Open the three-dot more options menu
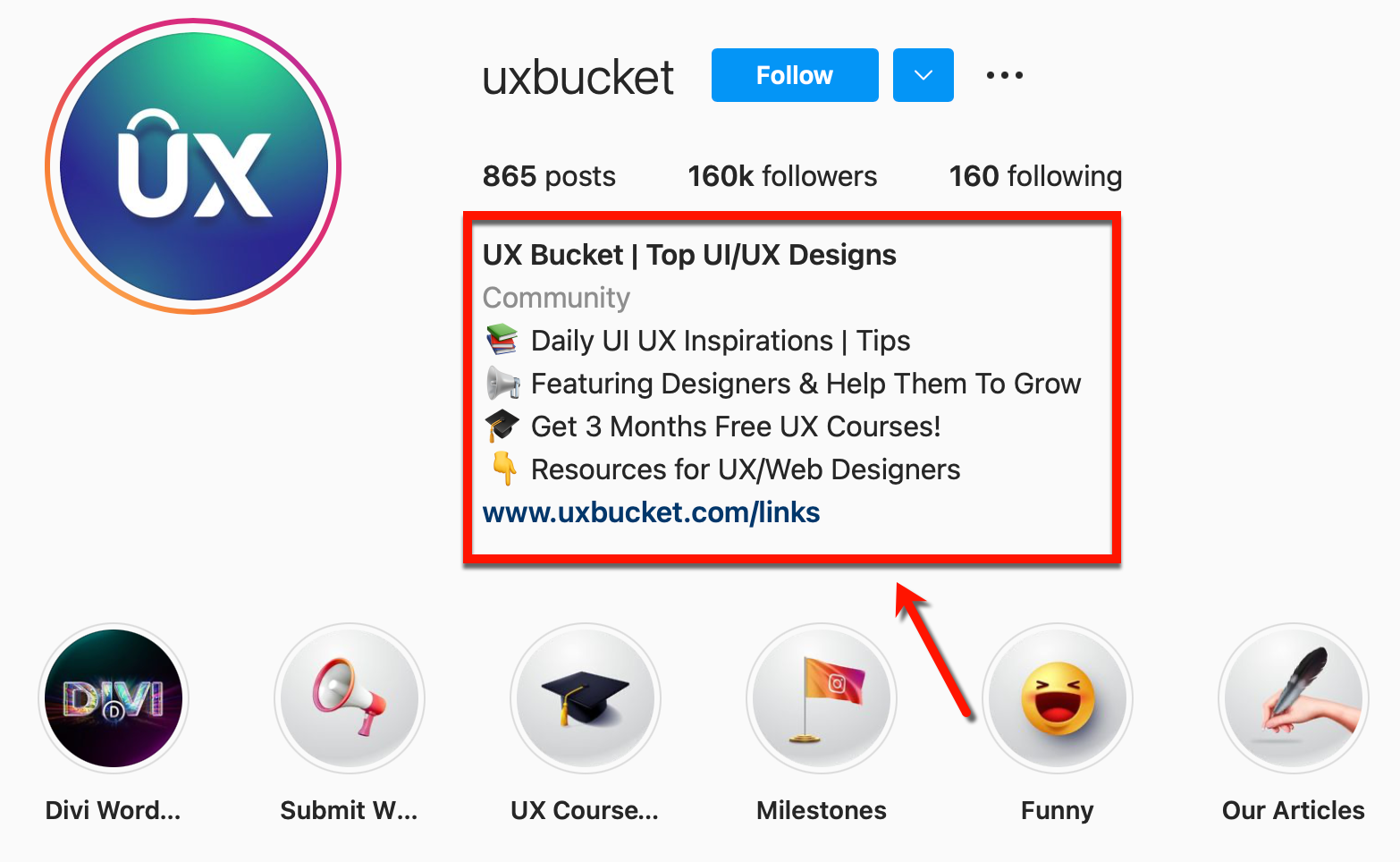This screenshot has height=862, width=1400. tap(1005, 75)
